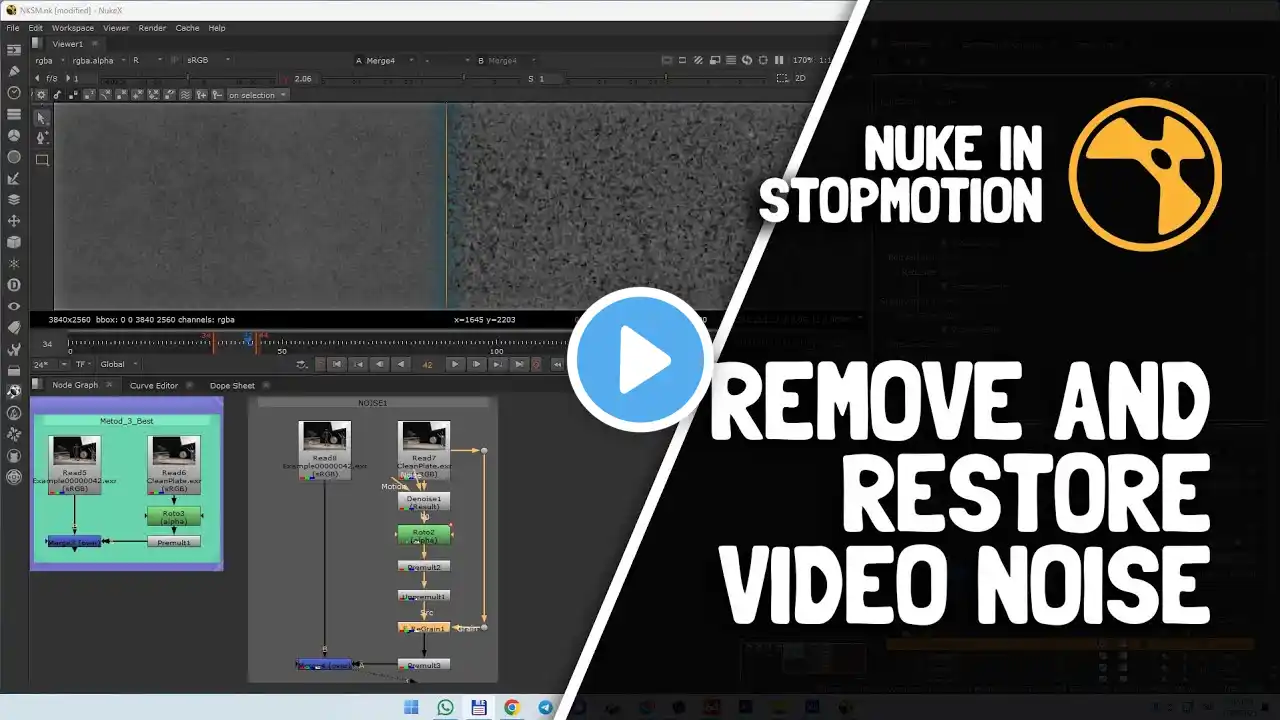The image size is (1280, 720).
Task: Click the viewer settings gear icon
Action: click(41, 95)
